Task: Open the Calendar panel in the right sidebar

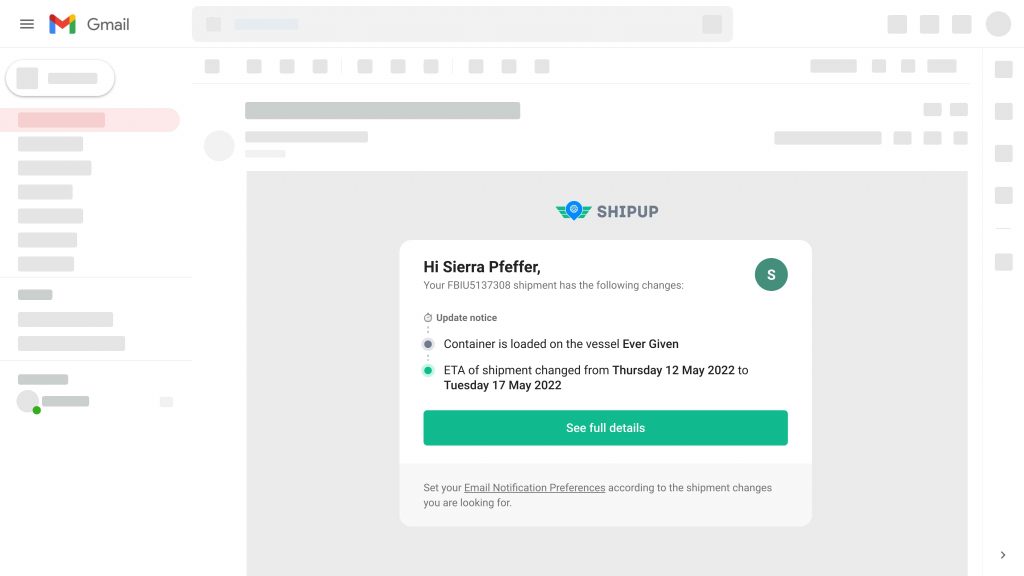Action: coord(1003,68)
